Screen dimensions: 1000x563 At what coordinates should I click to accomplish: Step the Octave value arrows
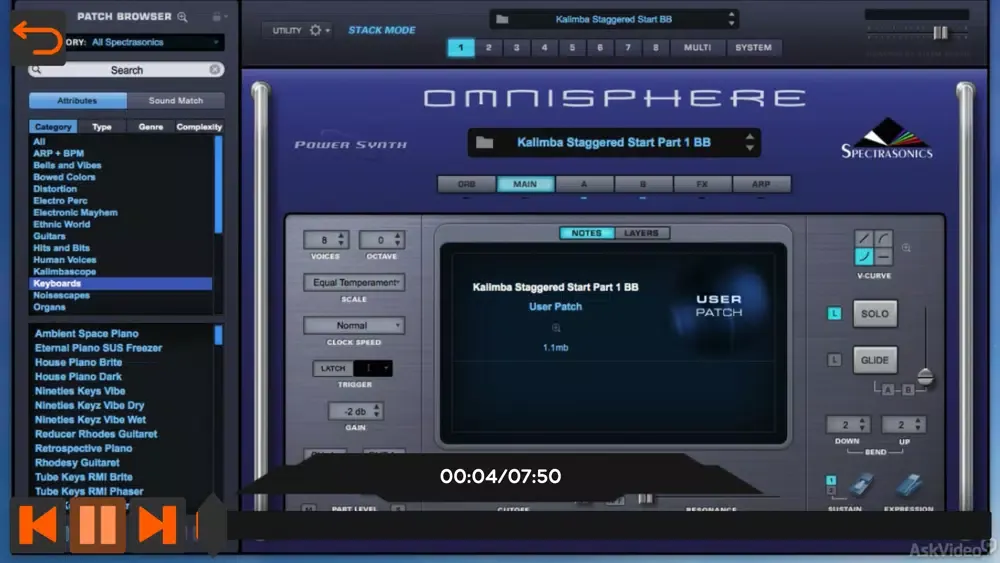[x=398, y=240]
